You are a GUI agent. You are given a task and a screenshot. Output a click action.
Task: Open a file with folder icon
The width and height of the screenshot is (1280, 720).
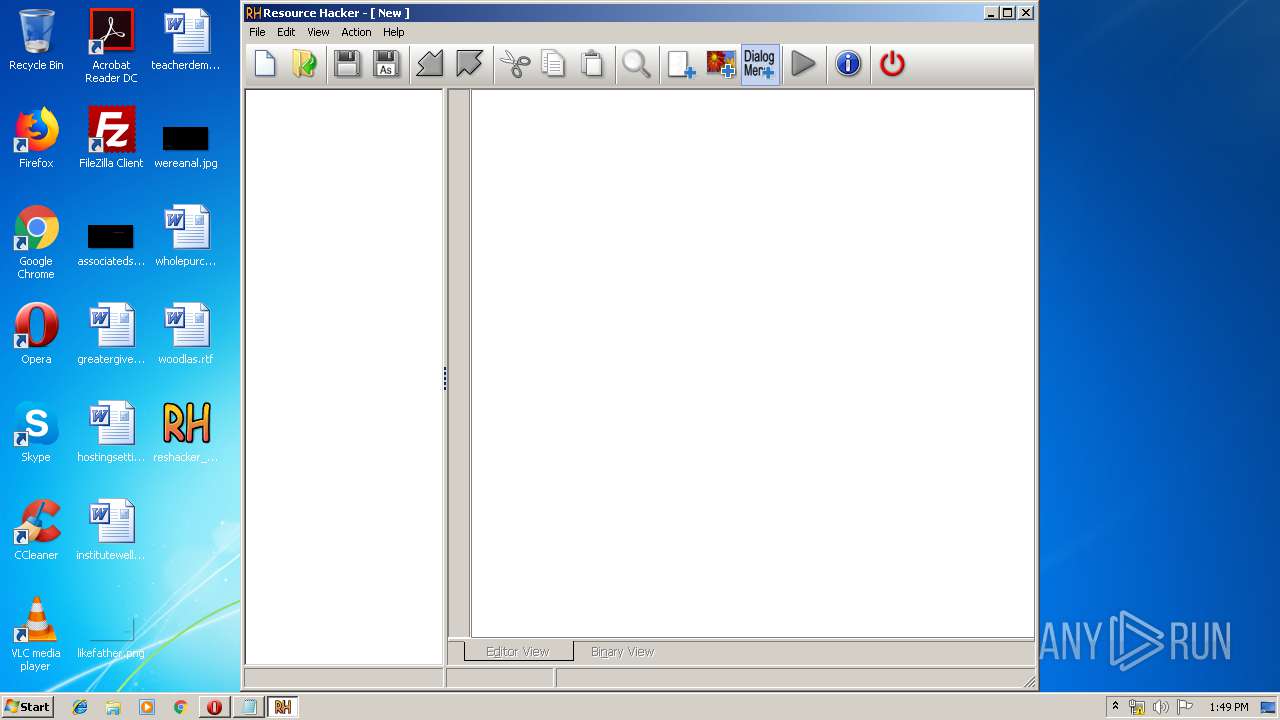pos(304,64)
